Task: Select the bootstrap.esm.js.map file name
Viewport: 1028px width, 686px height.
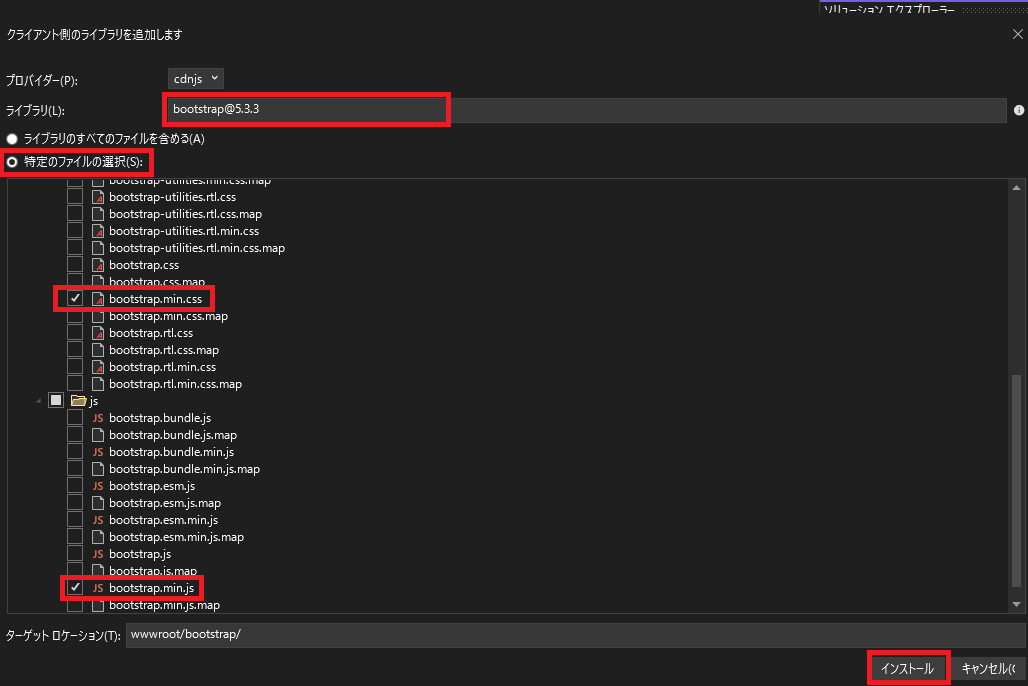Action: point(165,503)
